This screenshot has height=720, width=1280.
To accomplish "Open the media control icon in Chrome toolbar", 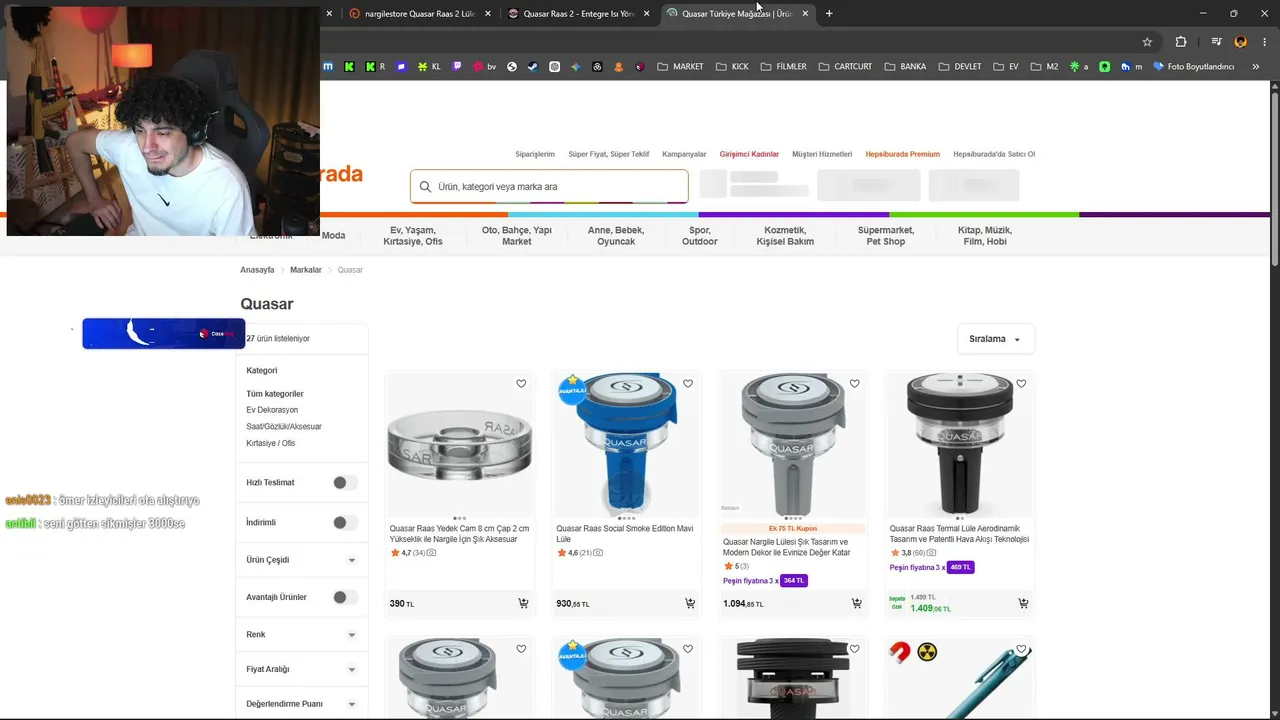I will 1216,42.
